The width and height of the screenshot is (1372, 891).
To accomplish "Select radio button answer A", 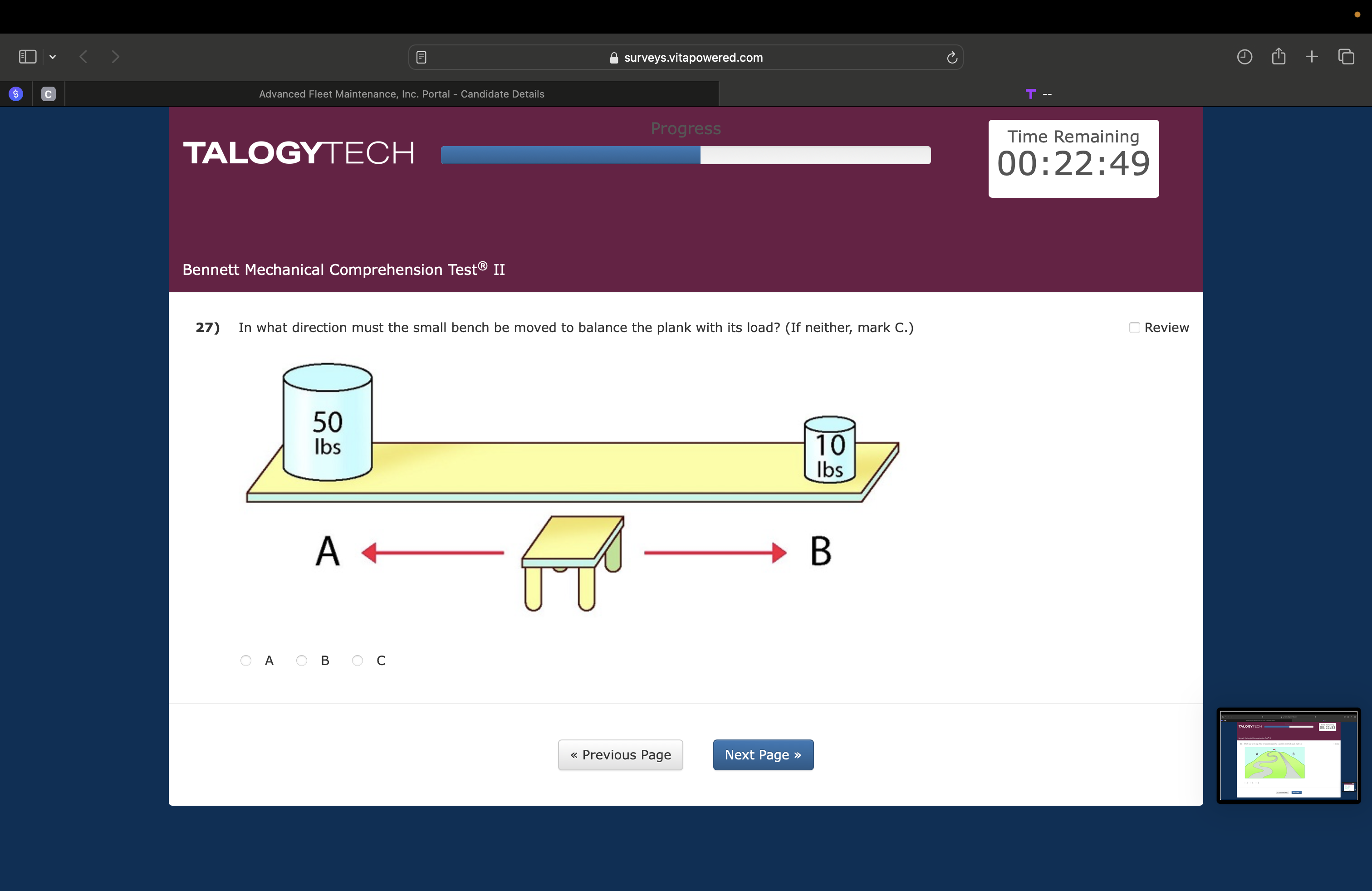I will point(246,661).
